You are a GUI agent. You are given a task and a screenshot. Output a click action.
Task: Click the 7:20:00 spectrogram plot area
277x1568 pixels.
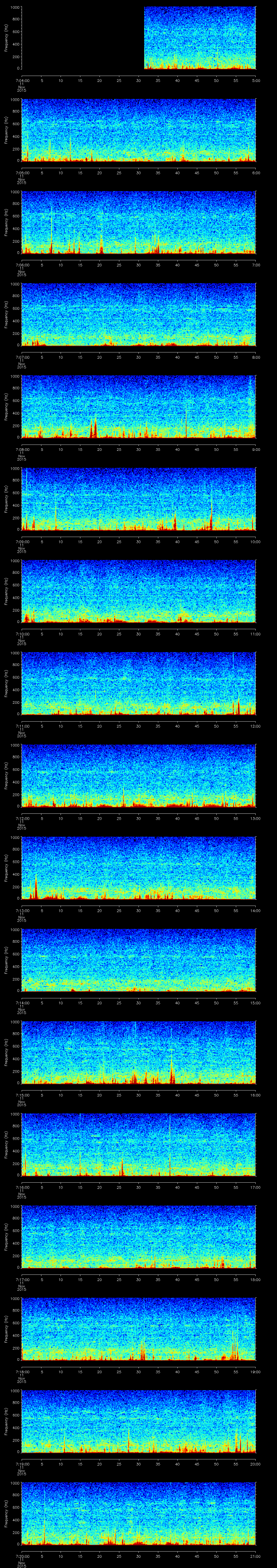click(x=138, y=1513)
